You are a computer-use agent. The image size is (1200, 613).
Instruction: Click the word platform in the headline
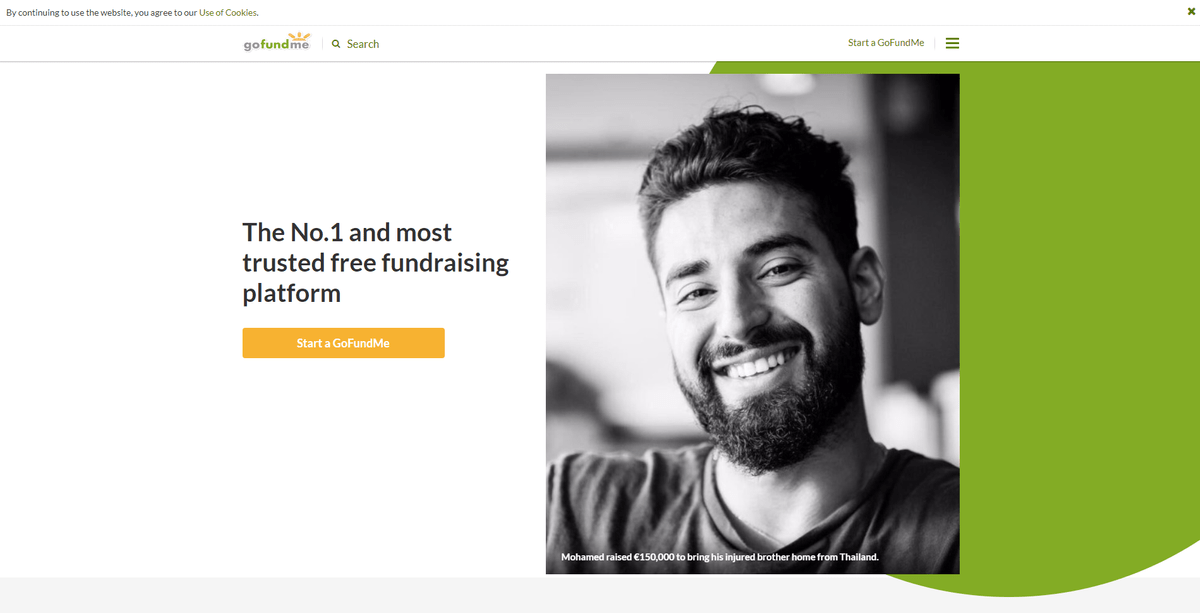pos(291,294)
